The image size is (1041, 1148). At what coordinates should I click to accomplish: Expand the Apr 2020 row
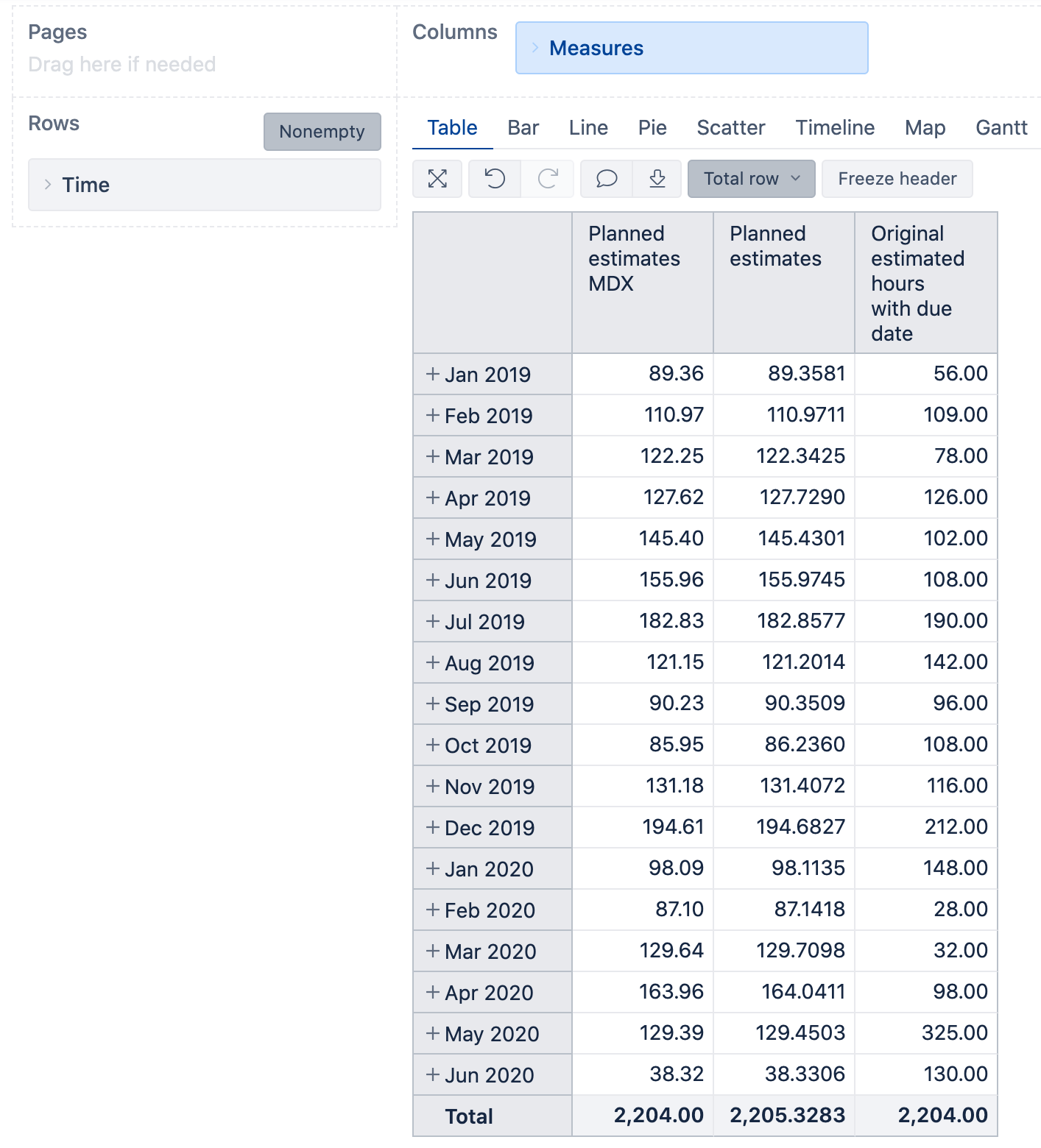coord(433,992)
